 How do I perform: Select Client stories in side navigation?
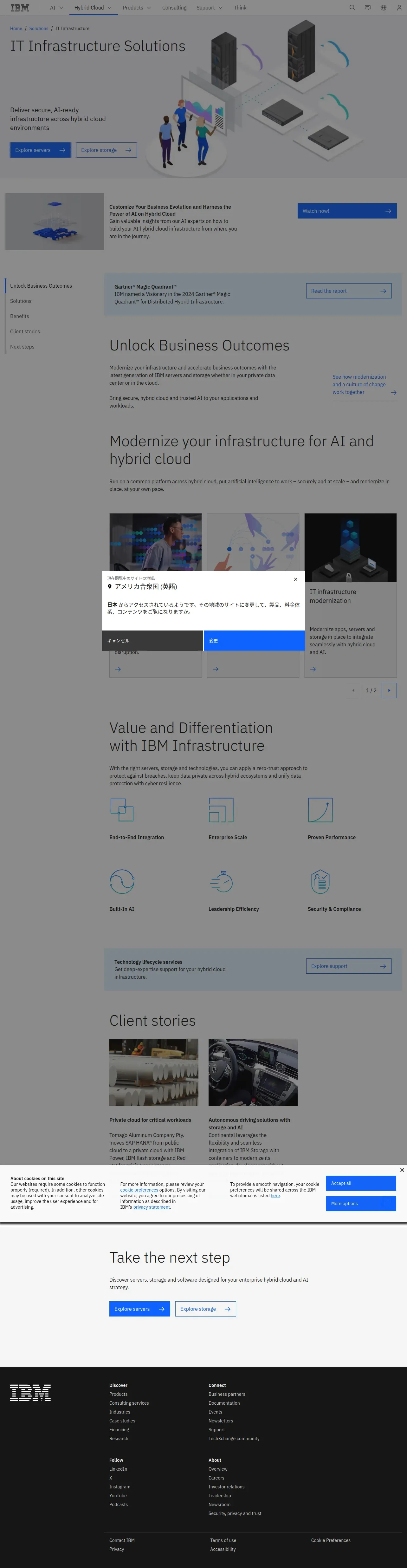tap(25, 332)
